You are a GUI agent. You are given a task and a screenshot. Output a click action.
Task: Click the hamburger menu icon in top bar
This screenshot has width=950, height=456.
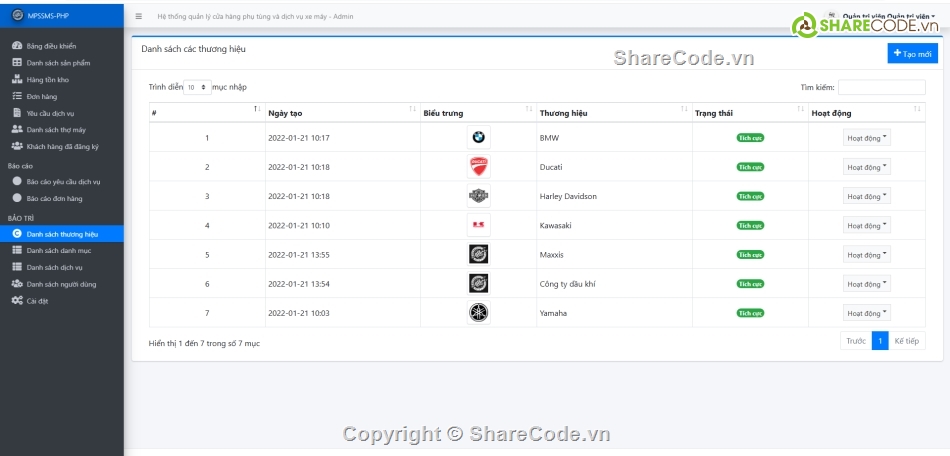[x=138, y=17]
